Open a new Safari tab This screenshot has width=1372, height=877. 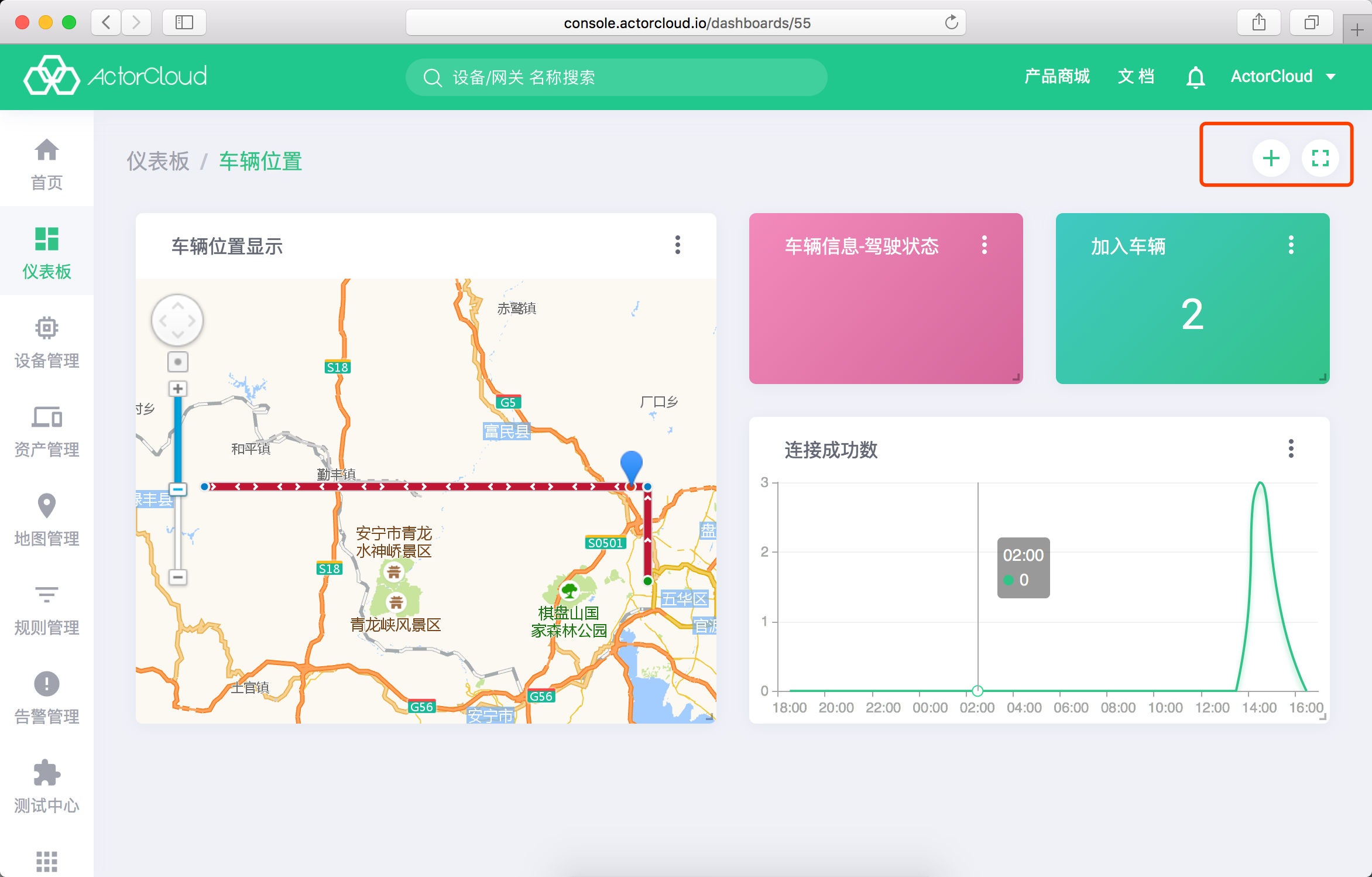(1357, 29)
